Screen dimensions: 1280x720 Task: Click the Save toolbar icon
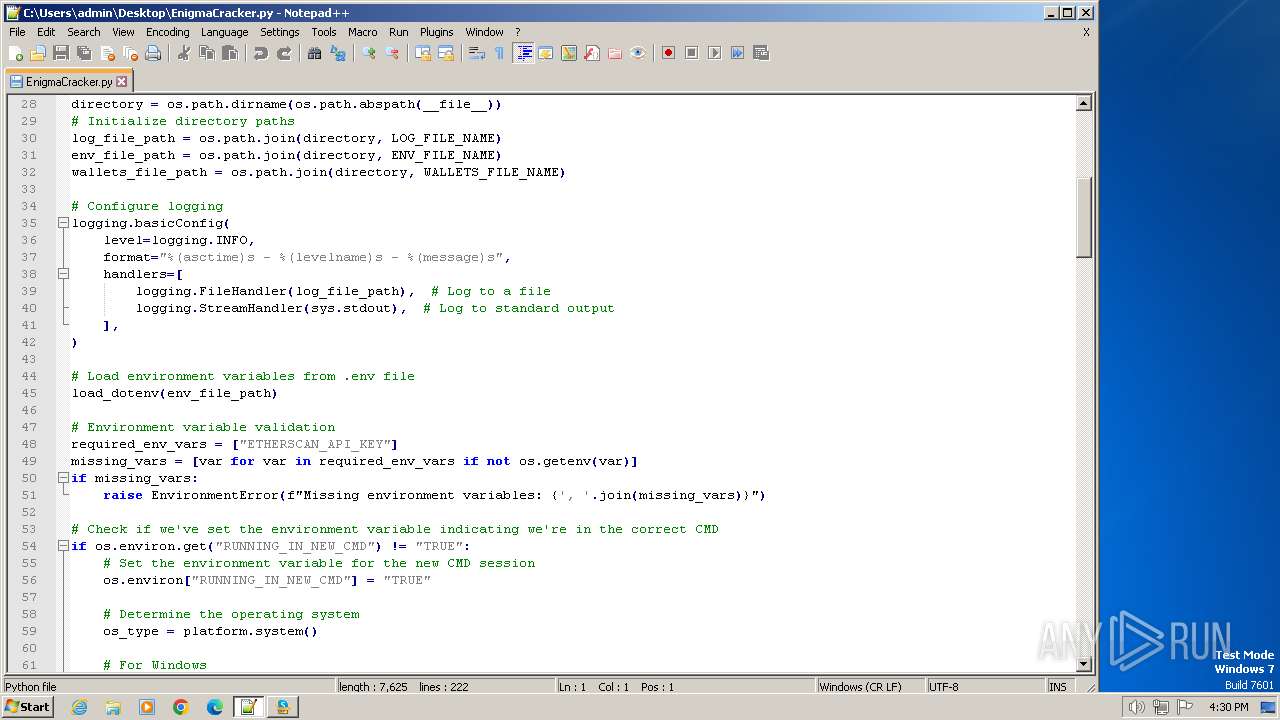tap(61, 53)
